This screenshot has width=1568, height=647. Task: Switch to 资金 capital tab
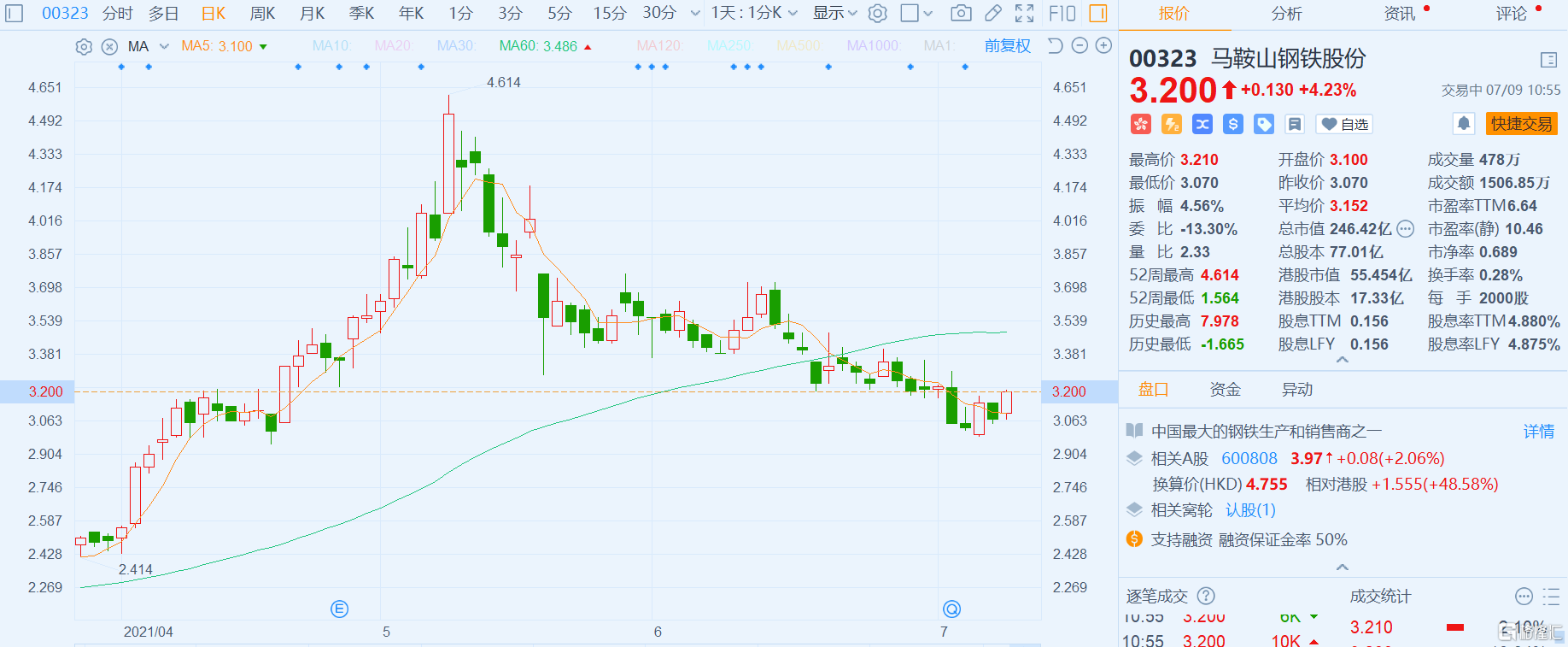click(x=1225, y=390)
